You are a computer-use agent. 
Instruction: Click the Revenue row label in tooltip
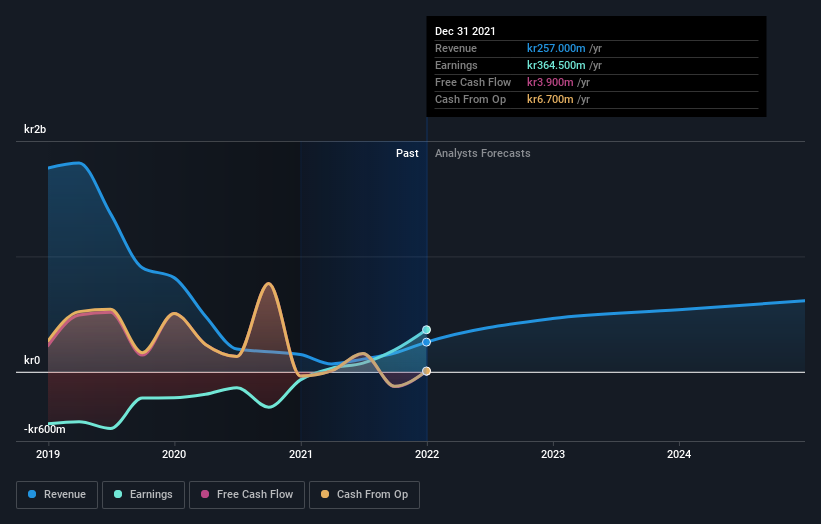456,48
